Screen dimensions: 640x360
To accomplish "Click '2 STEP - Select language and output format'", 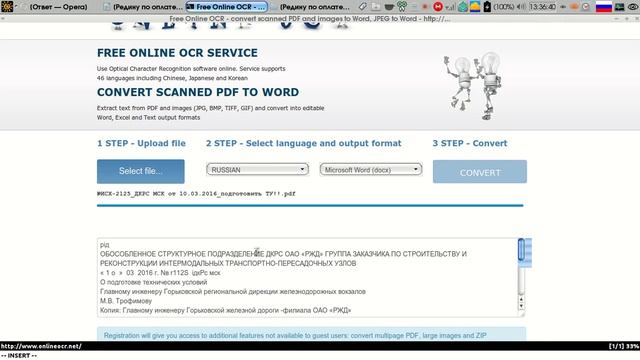I will 304,143.
